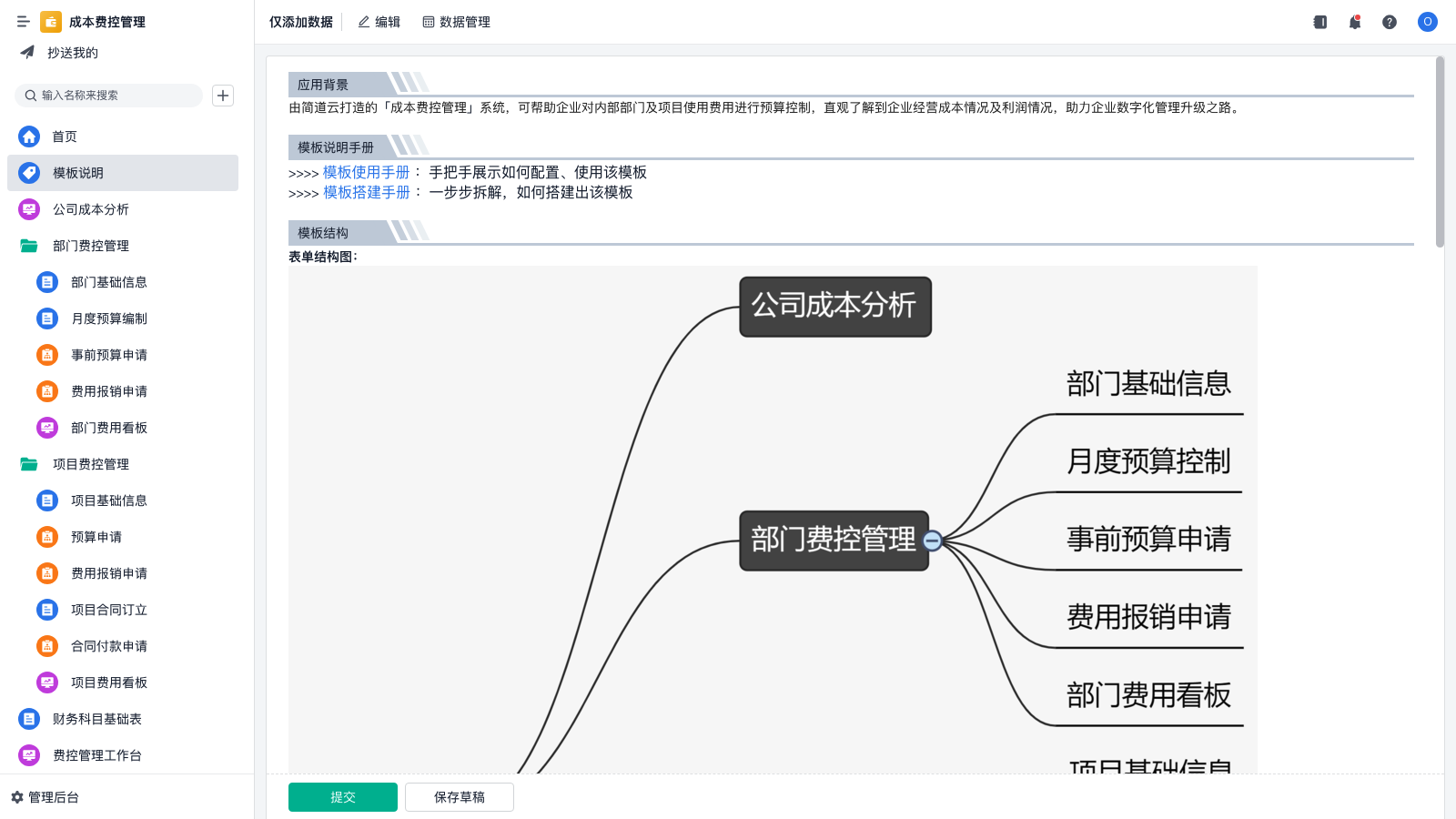
Task: Click the 管理后台 gear icon
Action: 17,797
